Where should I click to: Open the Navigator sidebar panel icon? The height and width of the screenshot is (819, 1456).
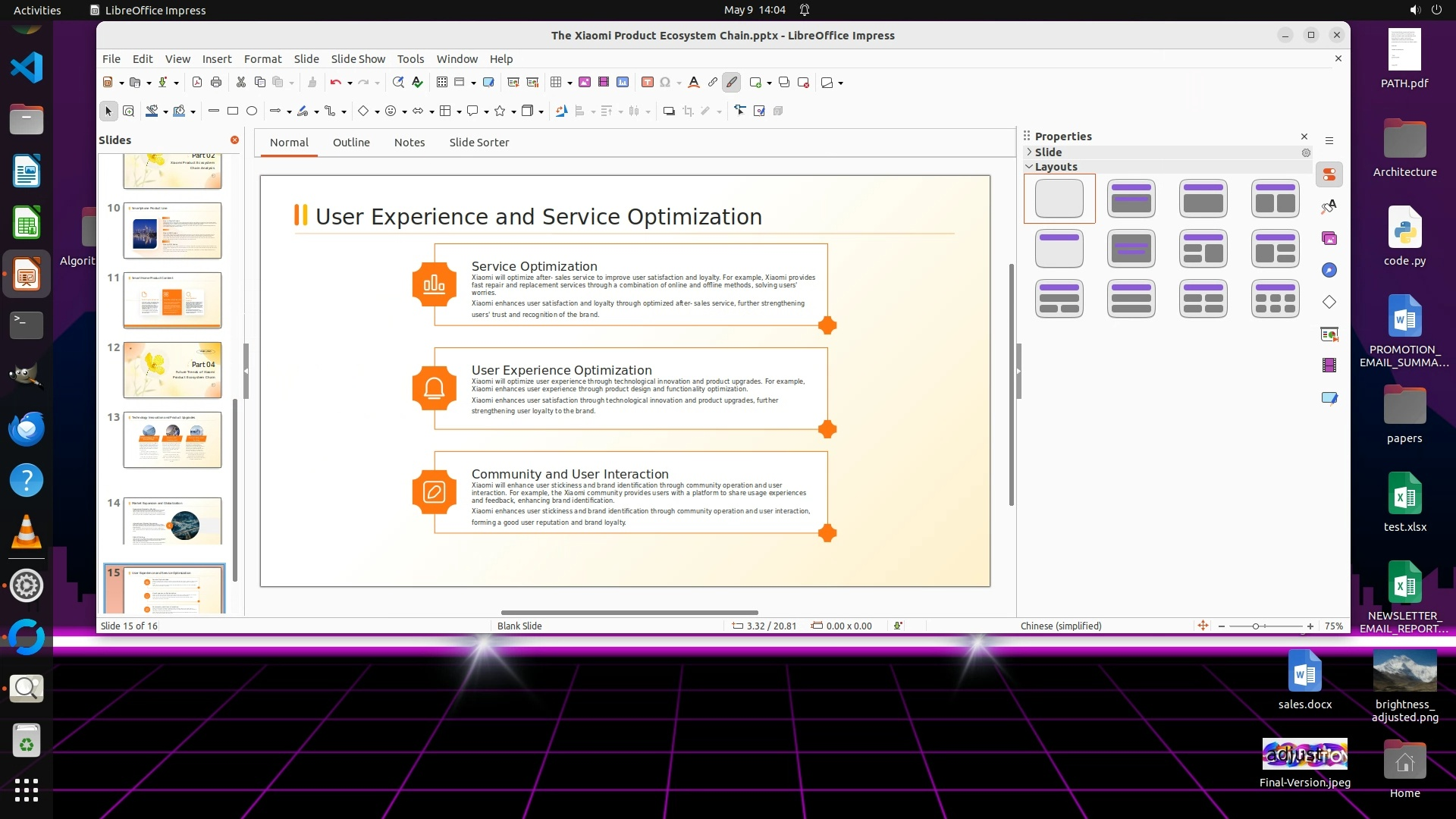click(x=1329, y=271)
